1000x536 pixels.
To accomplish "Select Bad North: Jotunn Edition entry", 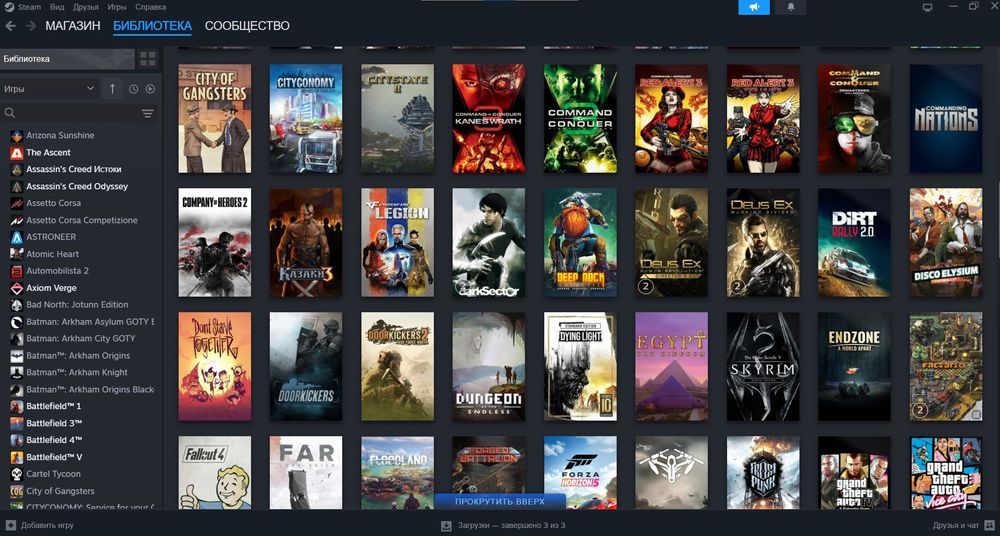I will coord(77,304).
